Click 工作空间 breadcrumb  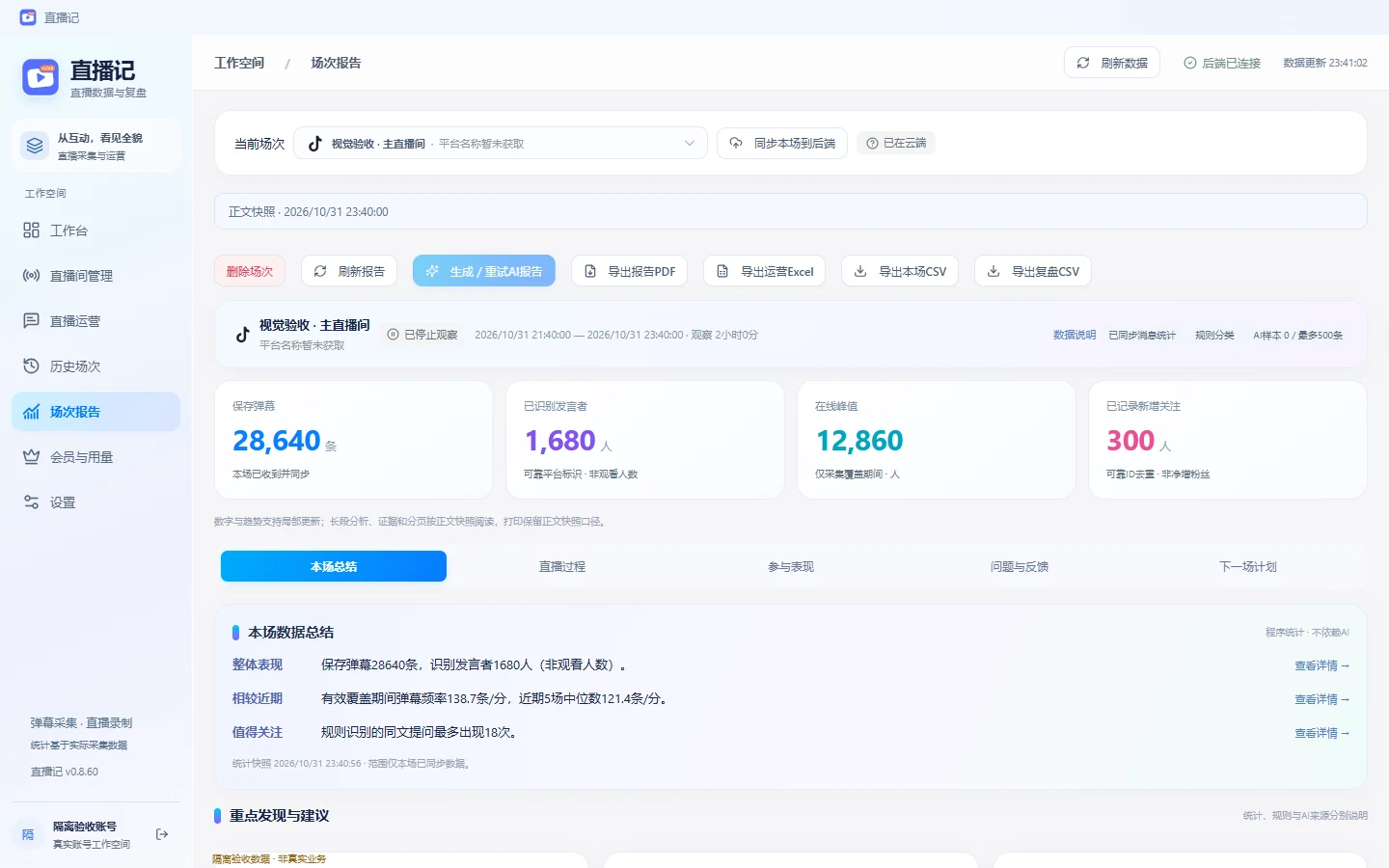[x=239, y=63]
